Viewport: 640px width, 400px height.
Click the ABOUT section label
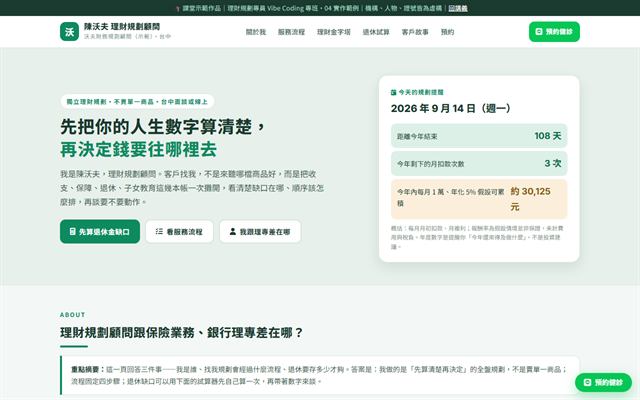pos(73,315)
